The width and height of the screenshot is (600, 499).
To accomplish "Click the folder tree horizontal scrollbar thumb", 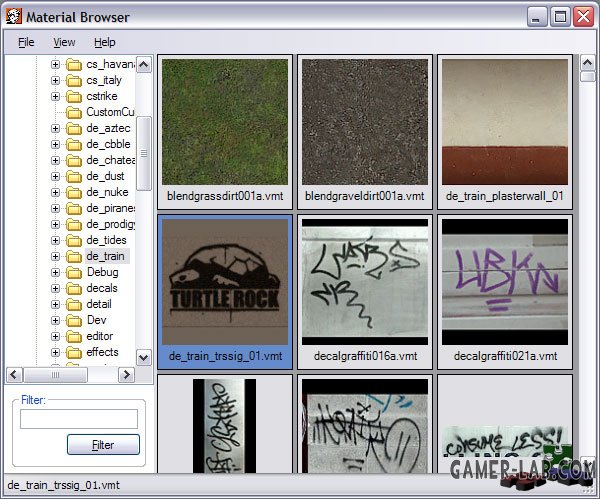I will 55,375.
